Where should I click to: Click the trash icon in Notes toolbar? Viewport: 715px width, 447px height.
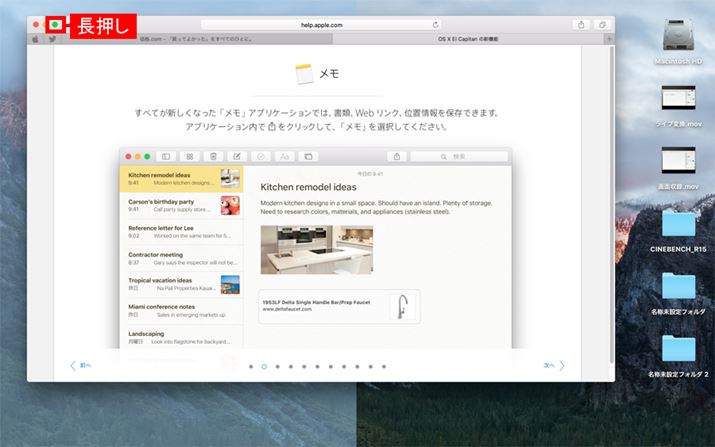[212, 156]
